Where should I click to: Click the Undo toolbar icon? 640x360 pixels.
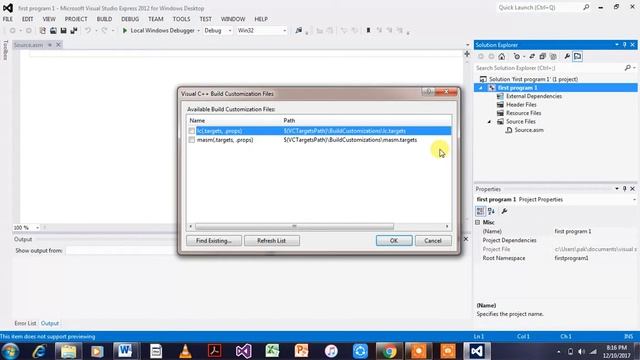[x=87, y=31]
